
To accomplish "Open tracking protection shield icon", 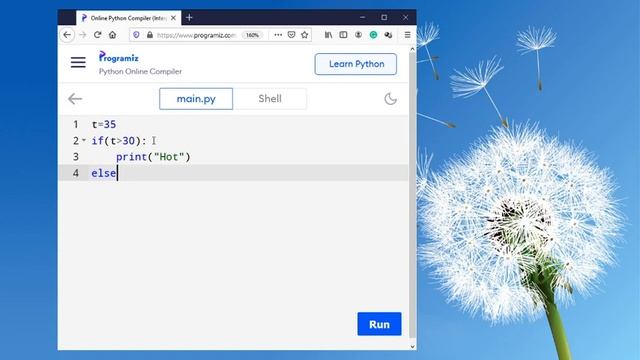I will click(x=136, y=35).
